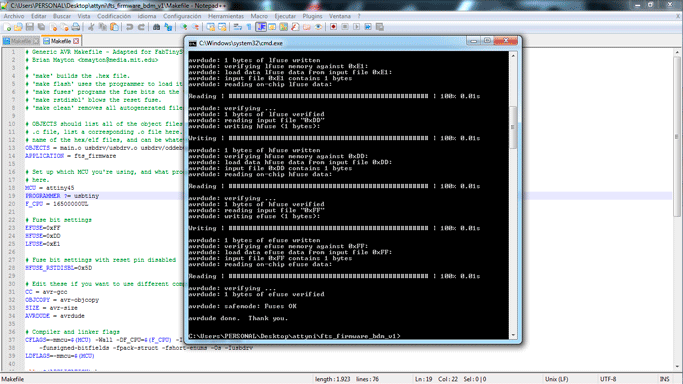Open the Archivo menu
The image size is (683, 384).
pyautogui.click(x=14, y=16)
